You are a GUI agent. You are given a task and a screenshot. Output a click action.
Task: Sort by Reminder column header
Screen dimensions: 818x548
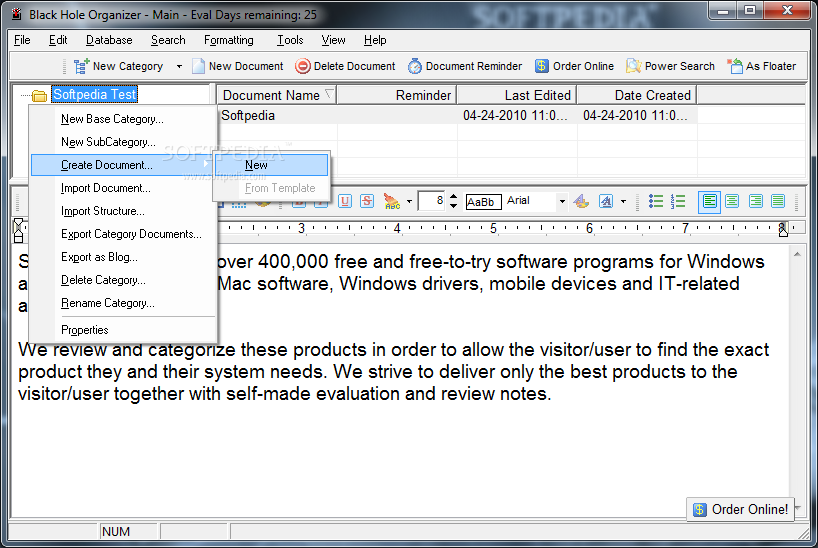point(396,95)
